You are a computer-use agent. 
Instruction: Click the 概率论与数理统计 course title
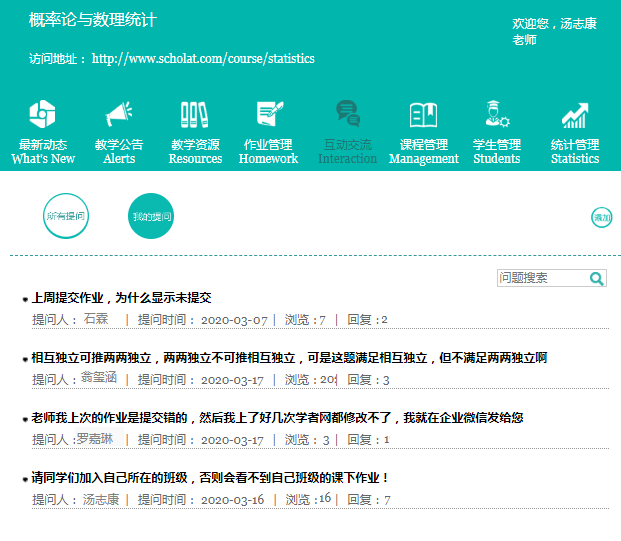point(93,20)
